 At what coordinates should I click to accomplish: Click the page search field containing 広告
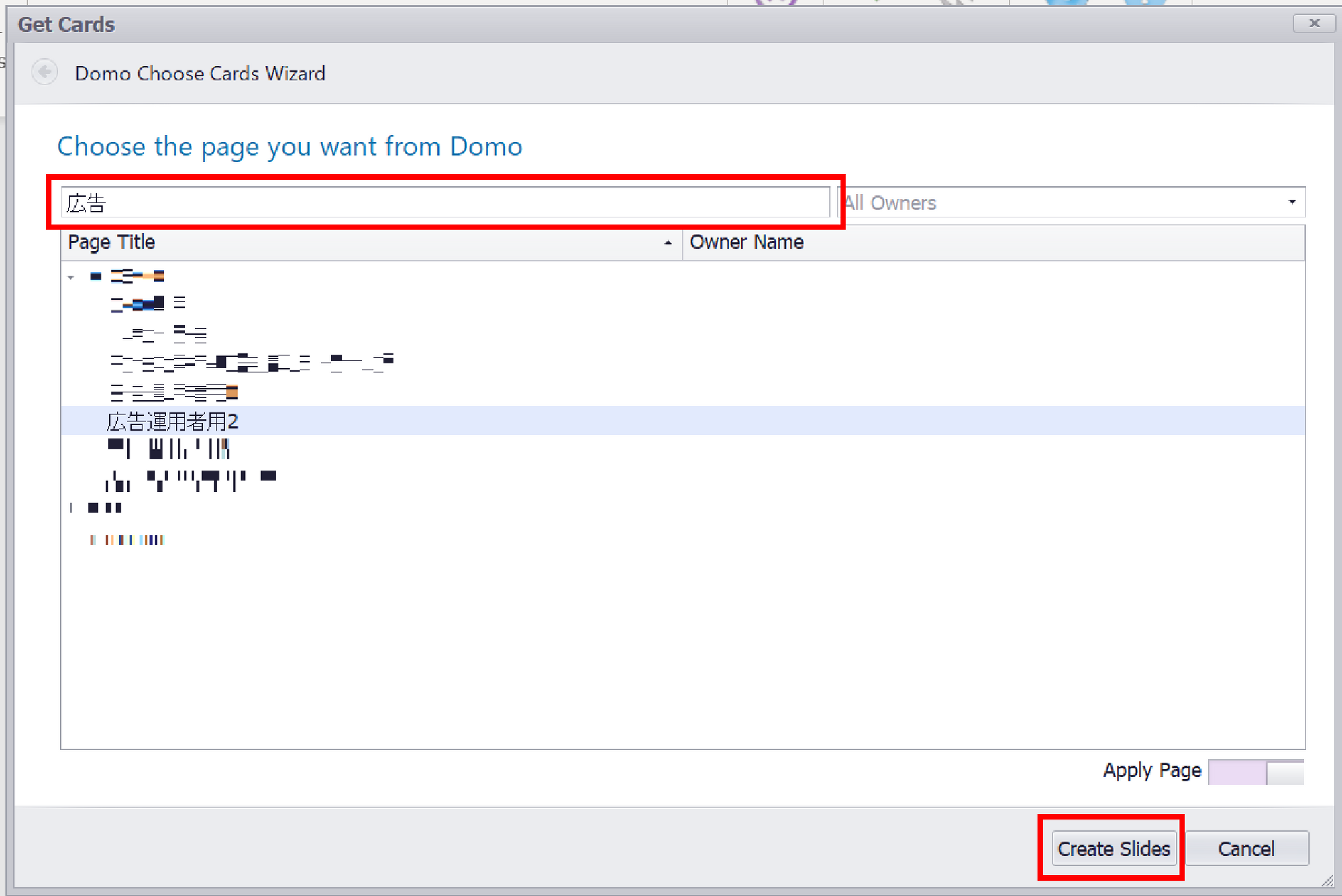[x=446, y=203]
